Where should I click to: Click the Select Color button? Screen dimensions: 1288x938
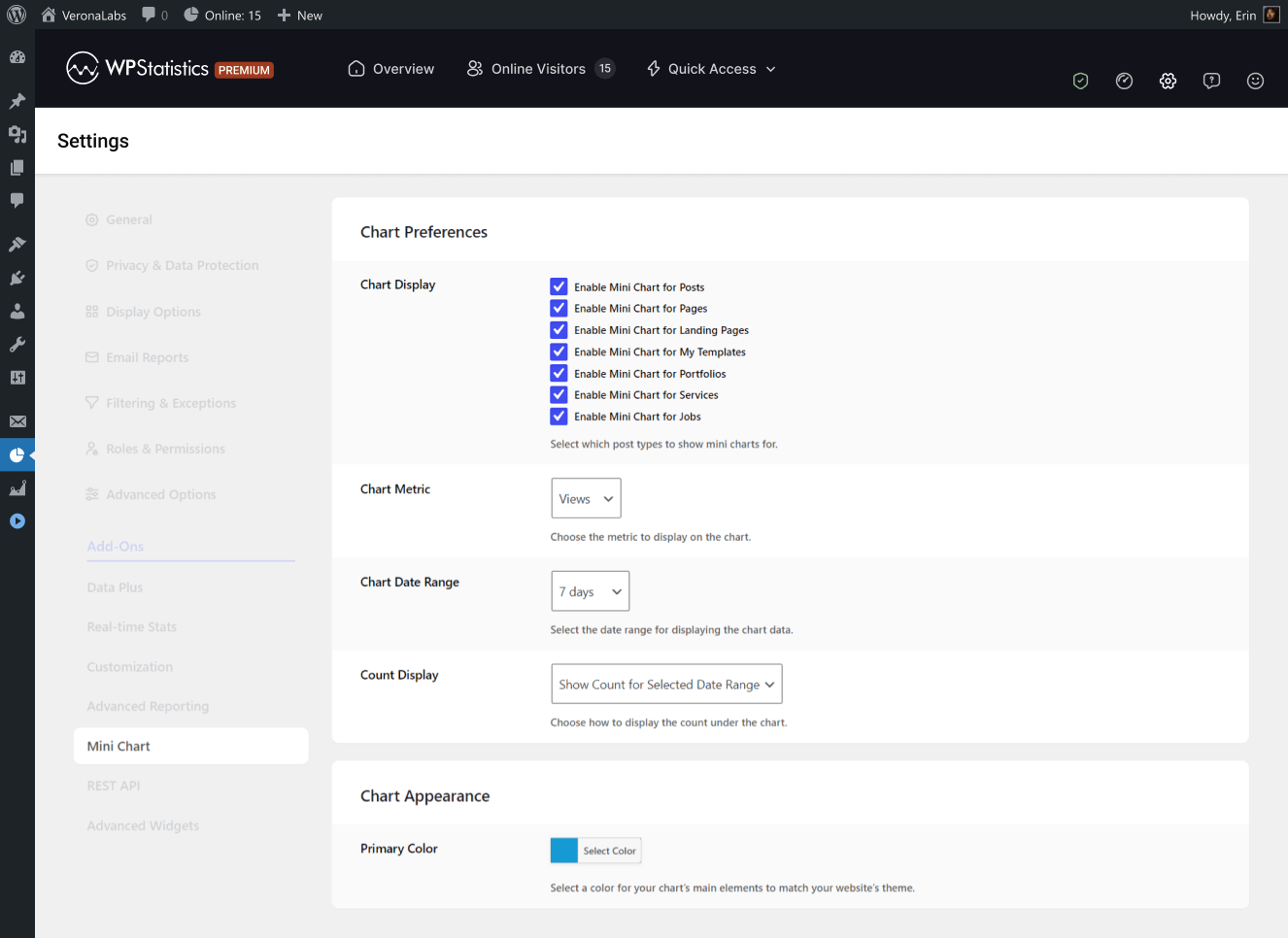point(609,851)
